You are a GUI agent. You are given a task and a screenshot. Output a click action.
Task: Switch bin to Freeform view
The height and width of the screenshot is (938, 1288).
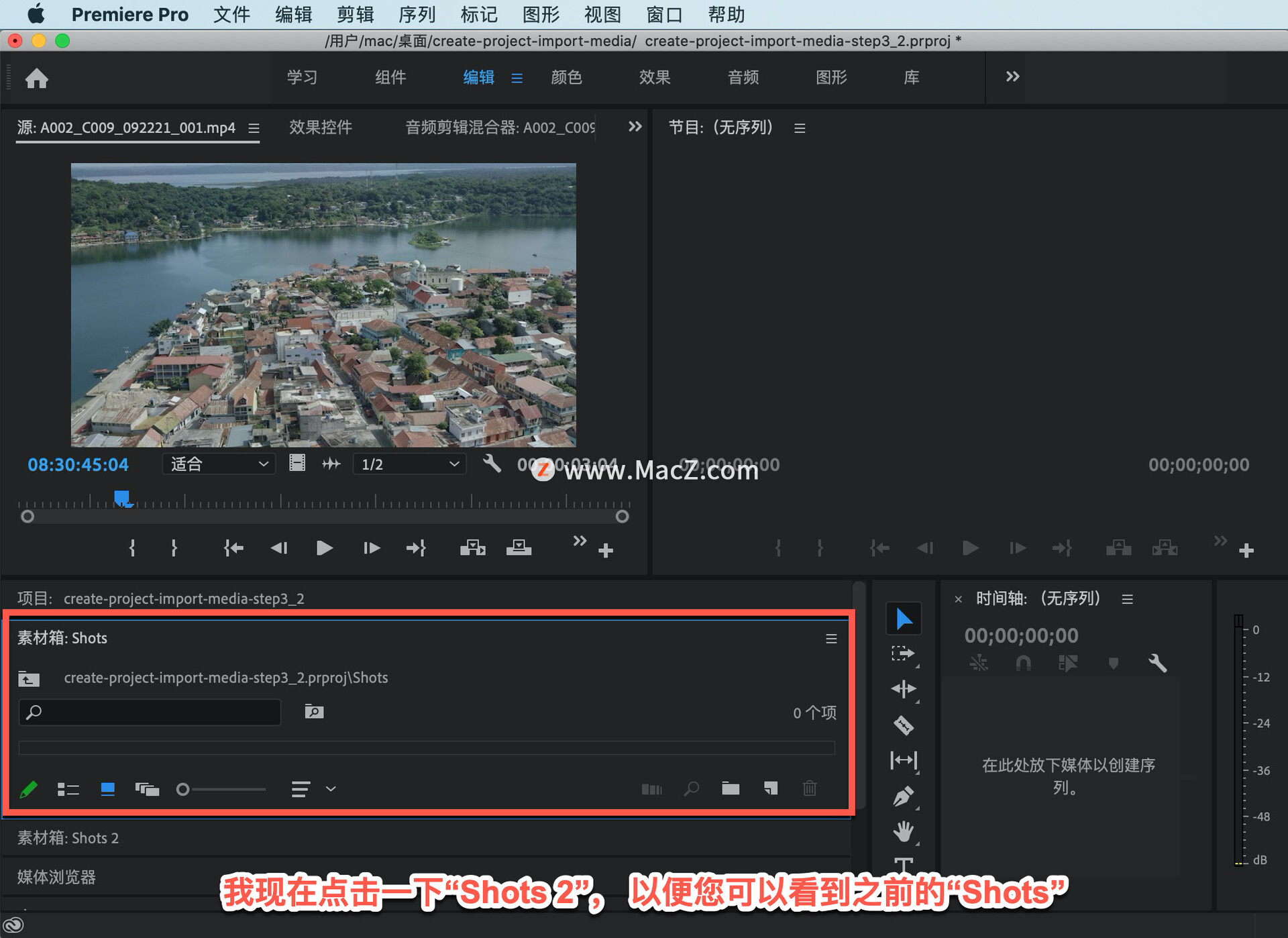[147, 789]
